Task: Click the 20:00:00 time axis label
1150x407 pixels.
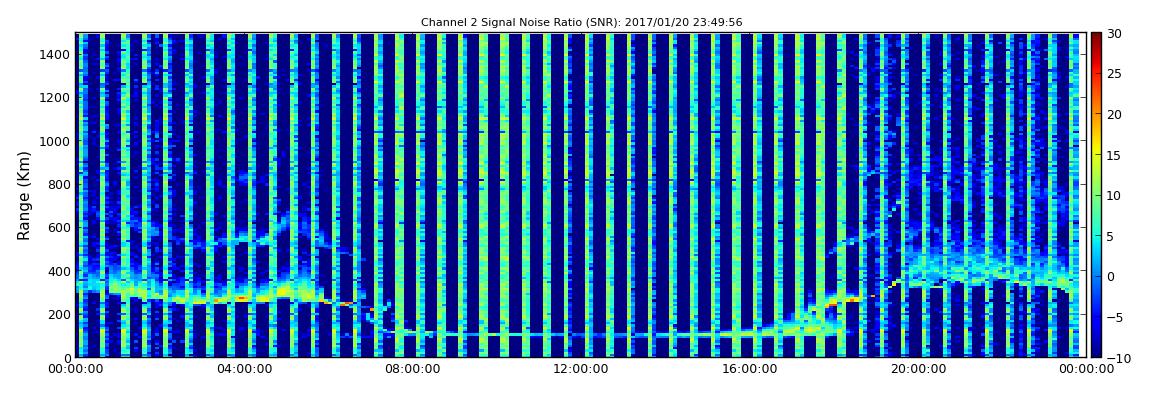Action: pyautogui.click(x=916, y=370)
